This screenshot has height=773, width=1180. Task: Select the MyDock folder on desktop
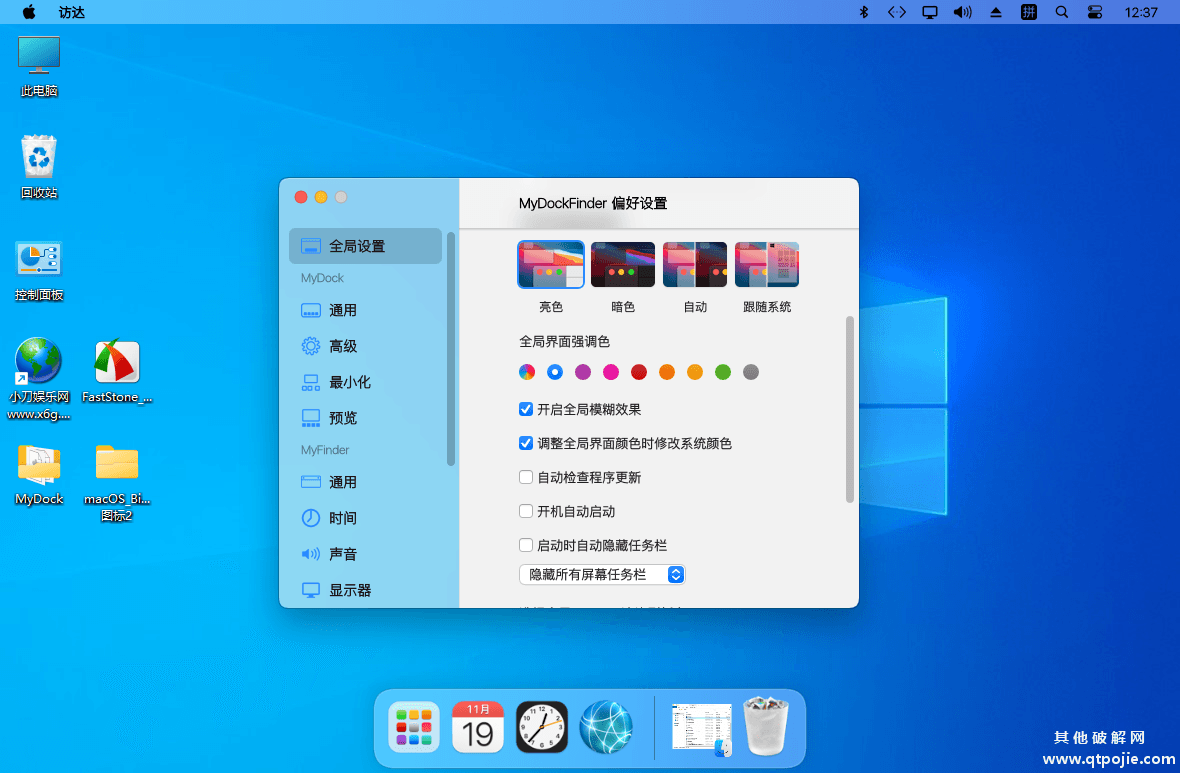39,474
